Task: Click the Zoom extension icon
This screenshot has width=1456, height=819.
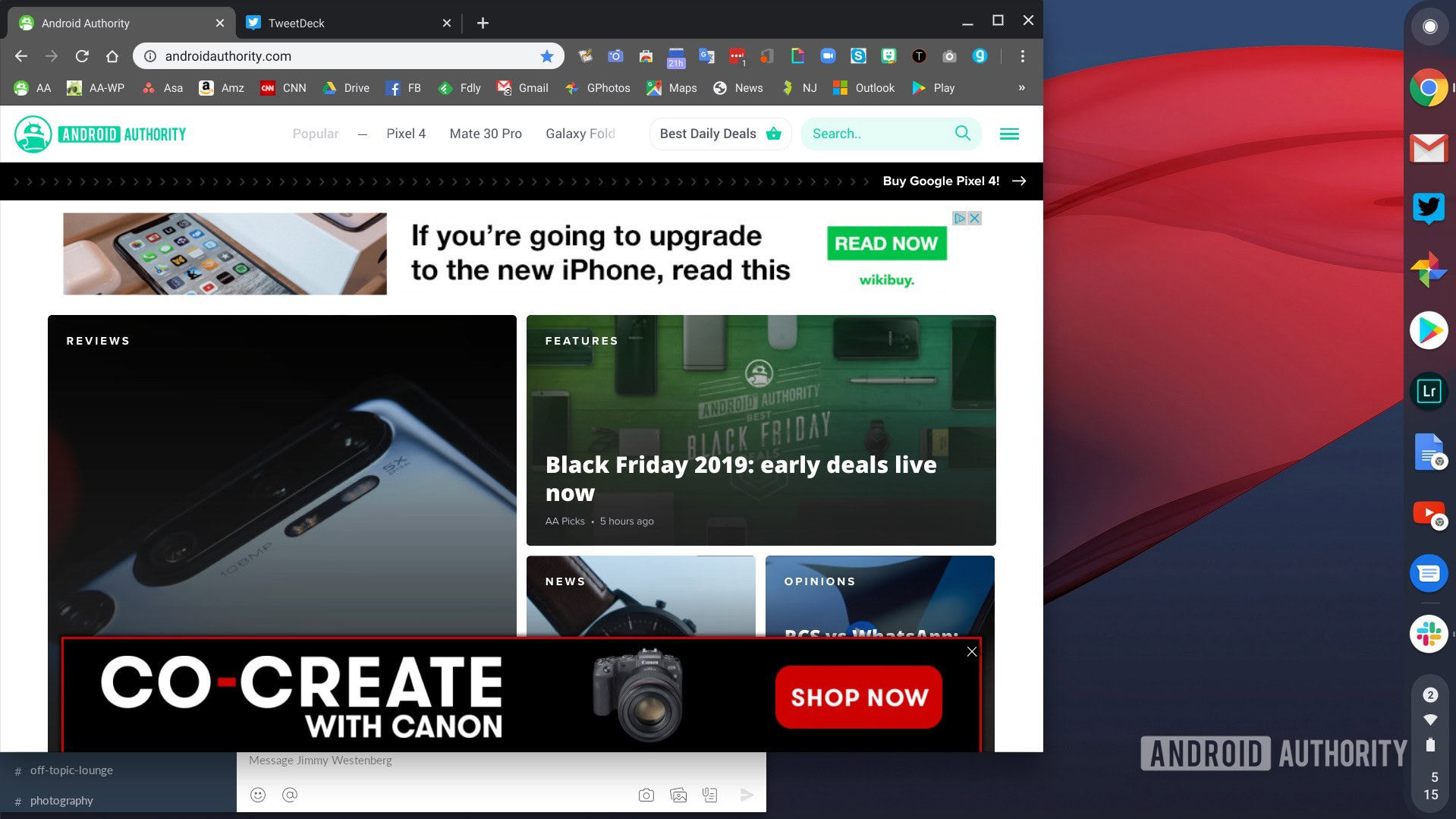Action: click(x=828, y=55)
